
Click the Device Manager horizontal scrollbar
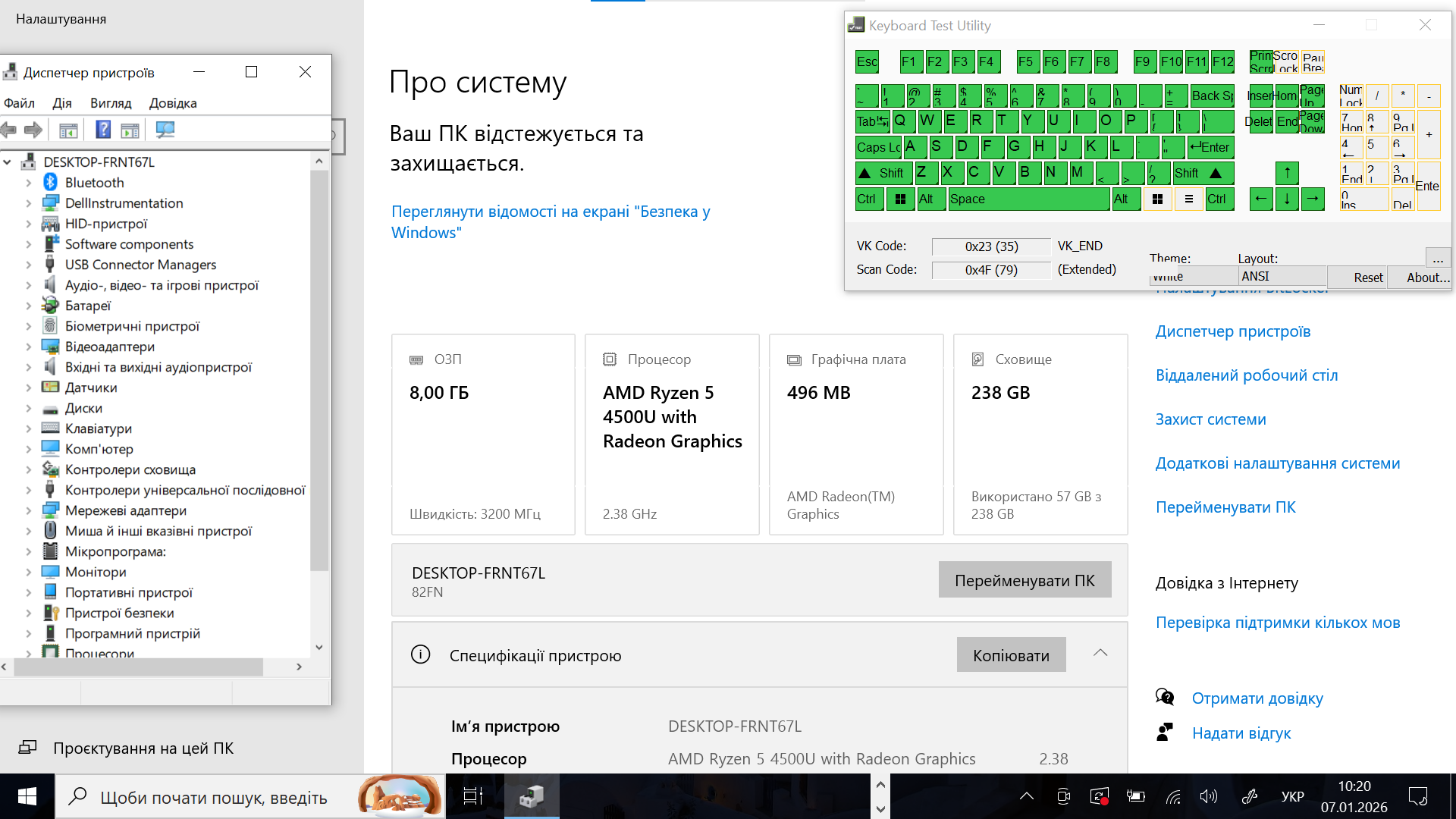pos(138,667)
